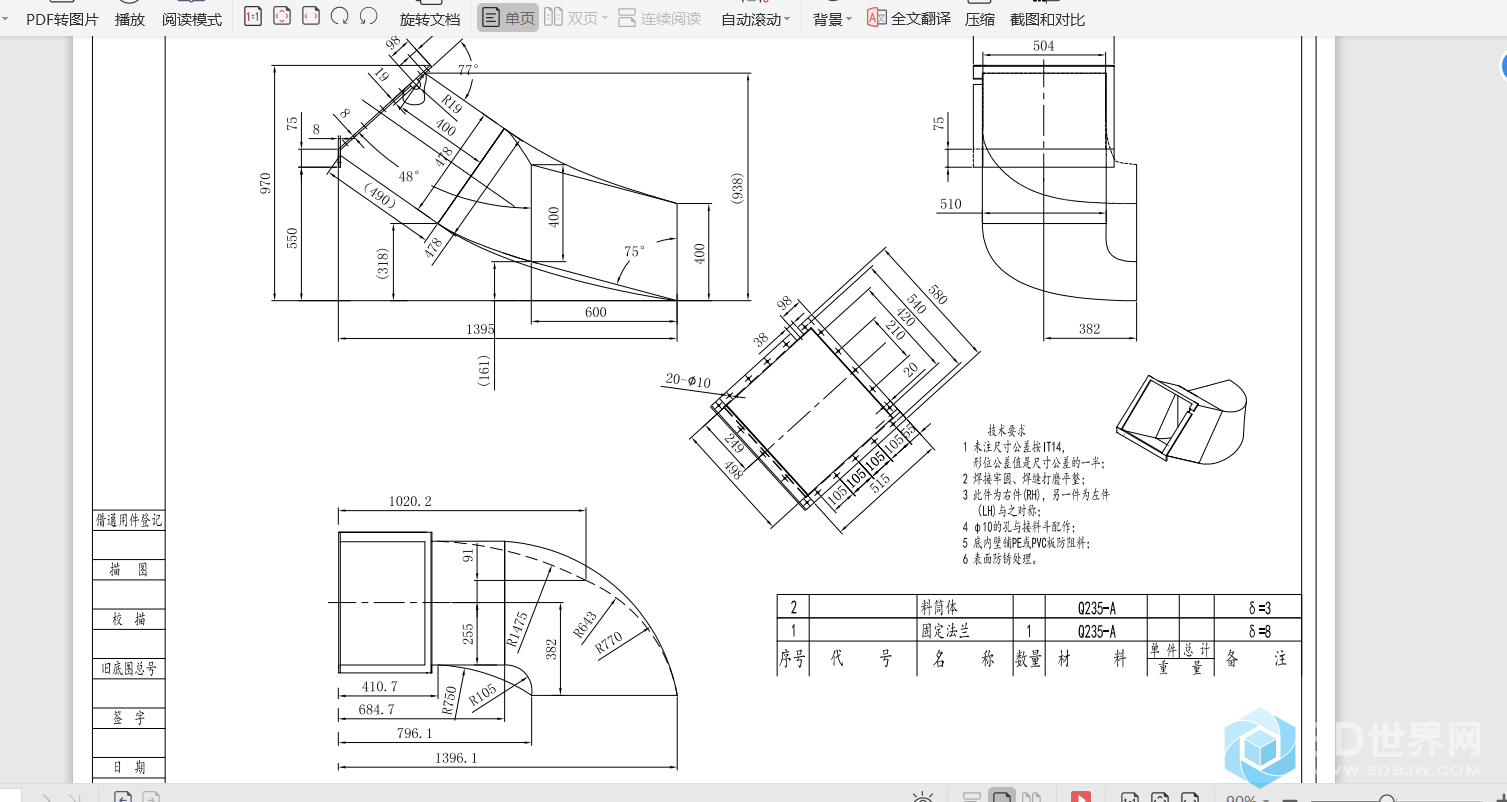Open 旋转文档 rotate document

pos(430,19)
